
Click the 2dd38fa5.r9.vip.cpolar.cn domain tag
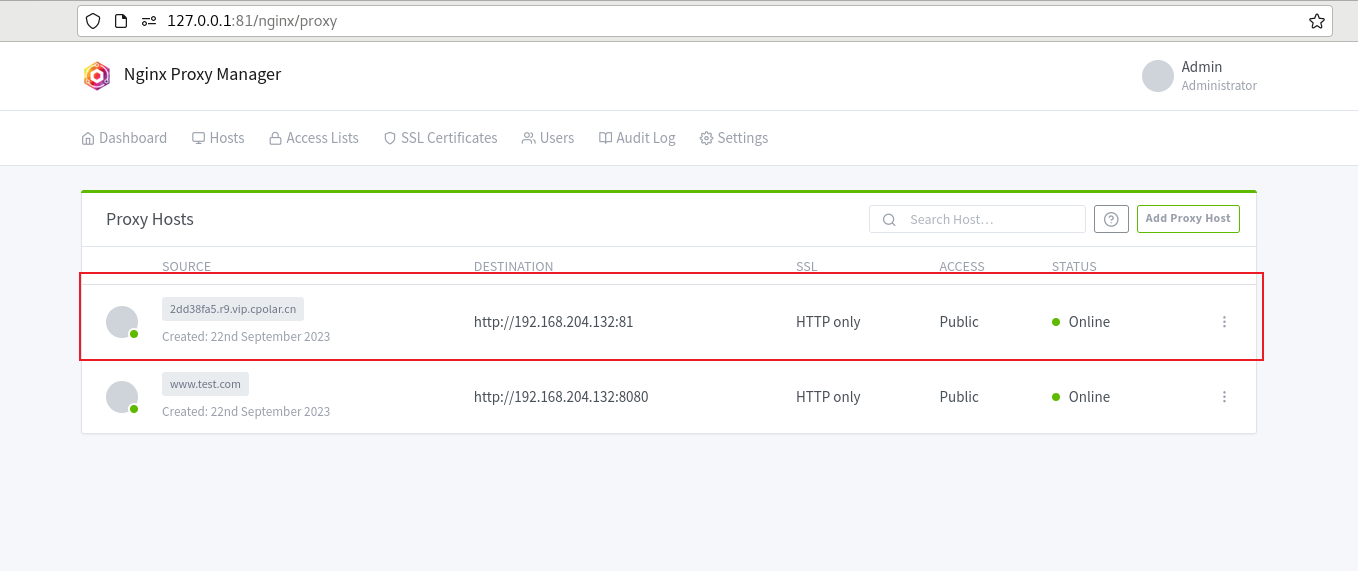pos(233,309)
